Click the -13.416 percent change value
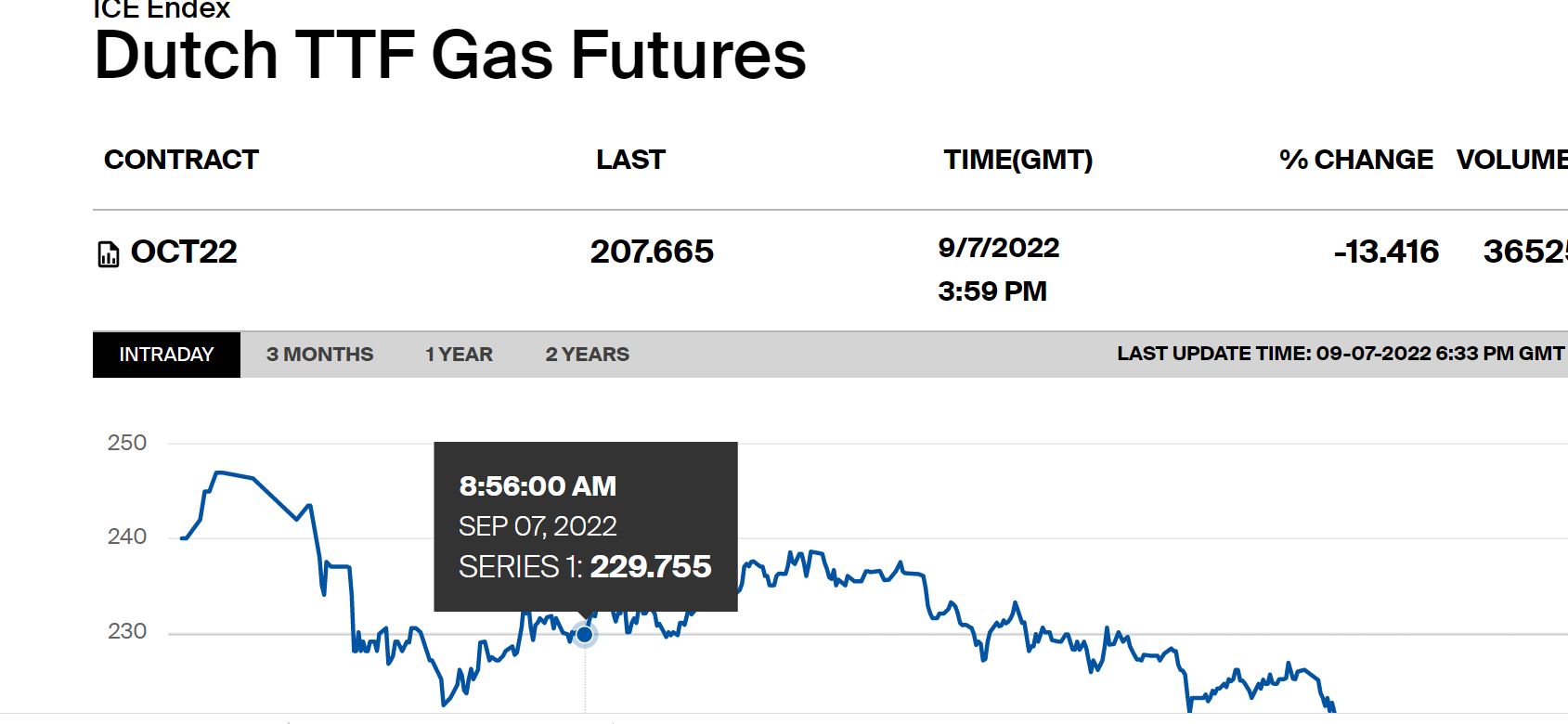Screen dimensions: 1568x724 1386,252
